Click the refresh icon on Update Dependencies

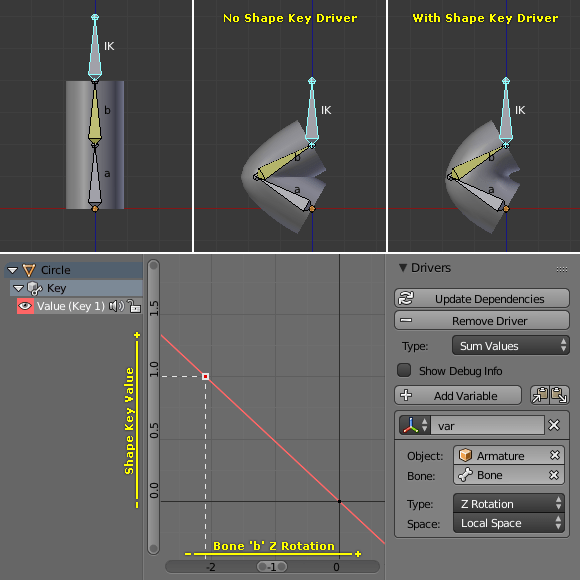[406, 298]
